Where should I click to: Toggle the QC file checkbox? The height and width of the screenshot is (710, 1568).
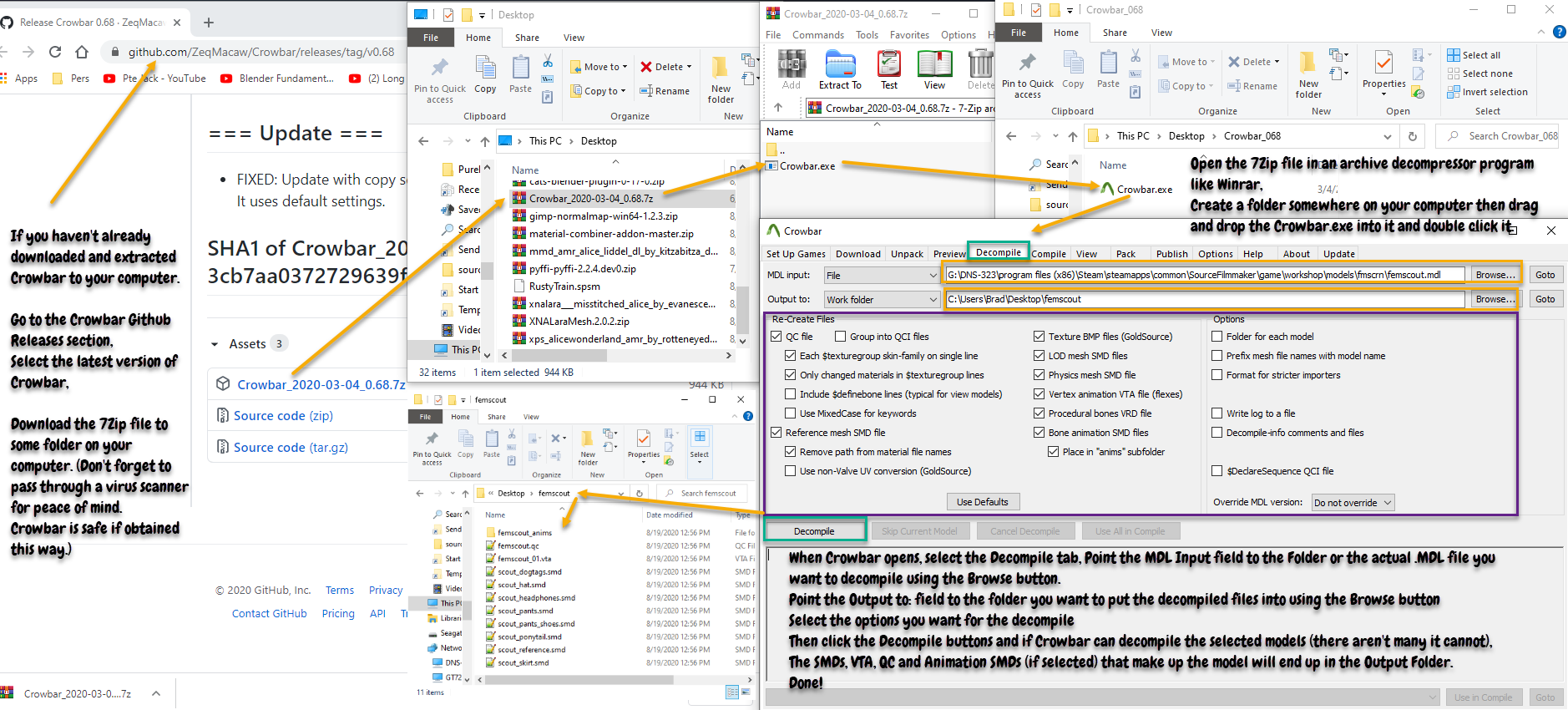point(776,337)
